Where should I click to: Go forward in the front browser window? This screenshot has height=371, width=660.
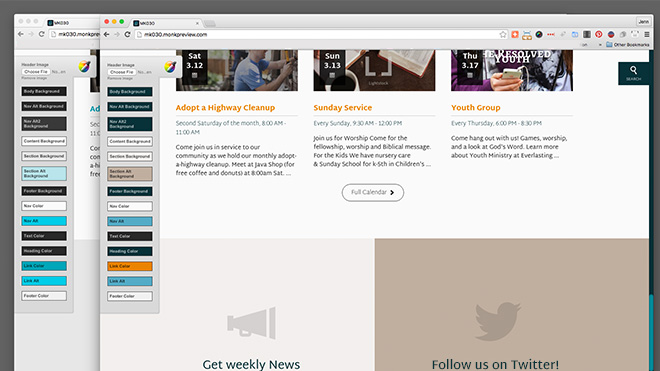117,35
